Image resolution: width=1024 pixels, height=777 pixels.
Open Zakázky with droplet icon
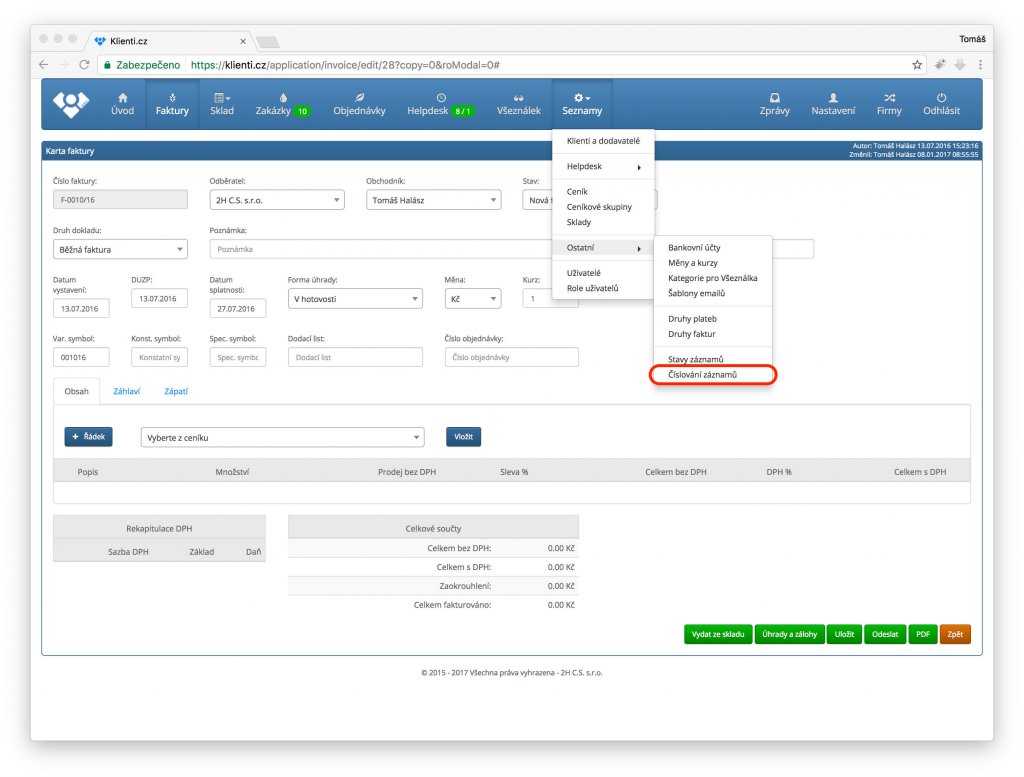point(282,104)
